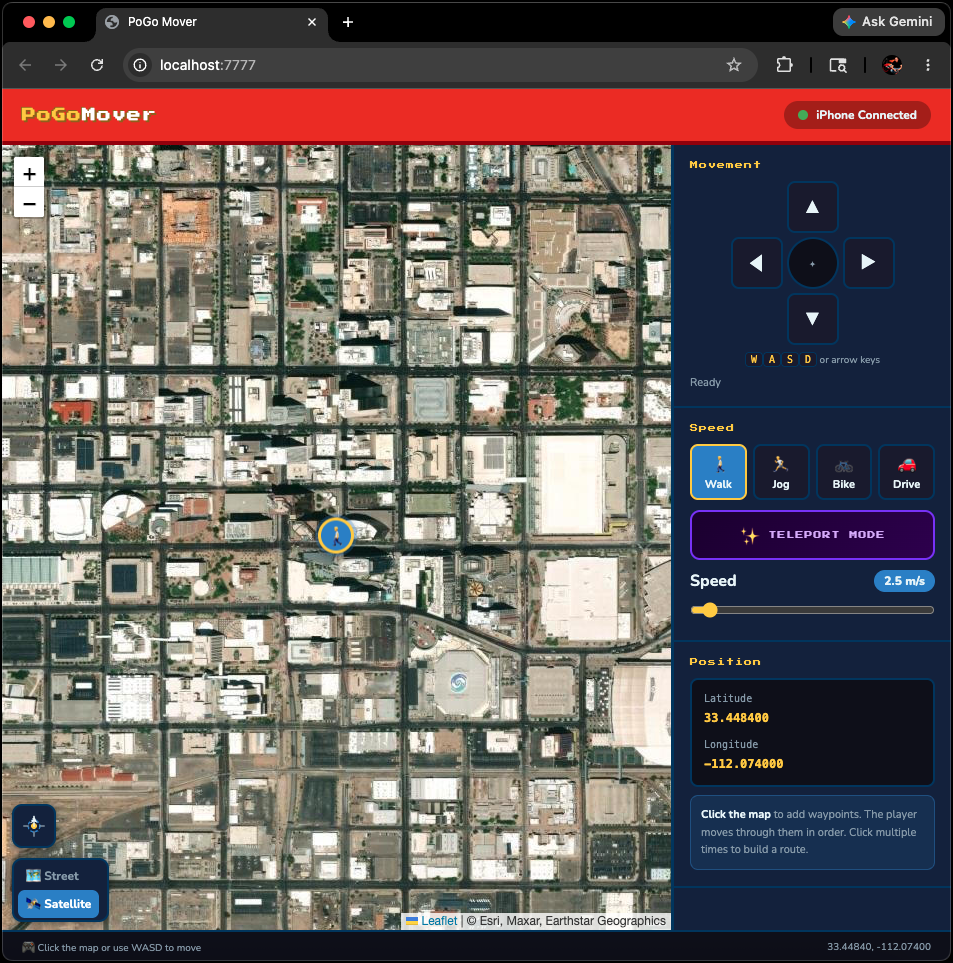
Task: Select Walk speed mode
Action: [718, 472]
